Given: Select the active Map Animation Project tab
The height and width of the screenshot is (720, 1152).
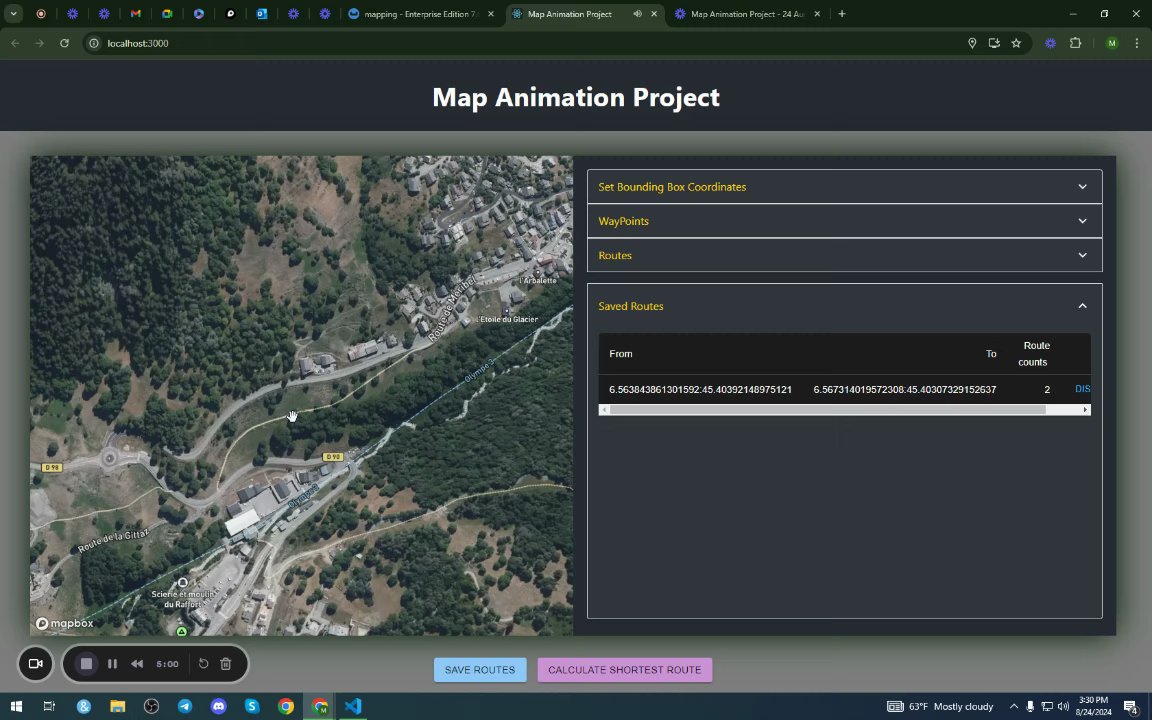Looking at the screenshot, I should pos(569,14).
